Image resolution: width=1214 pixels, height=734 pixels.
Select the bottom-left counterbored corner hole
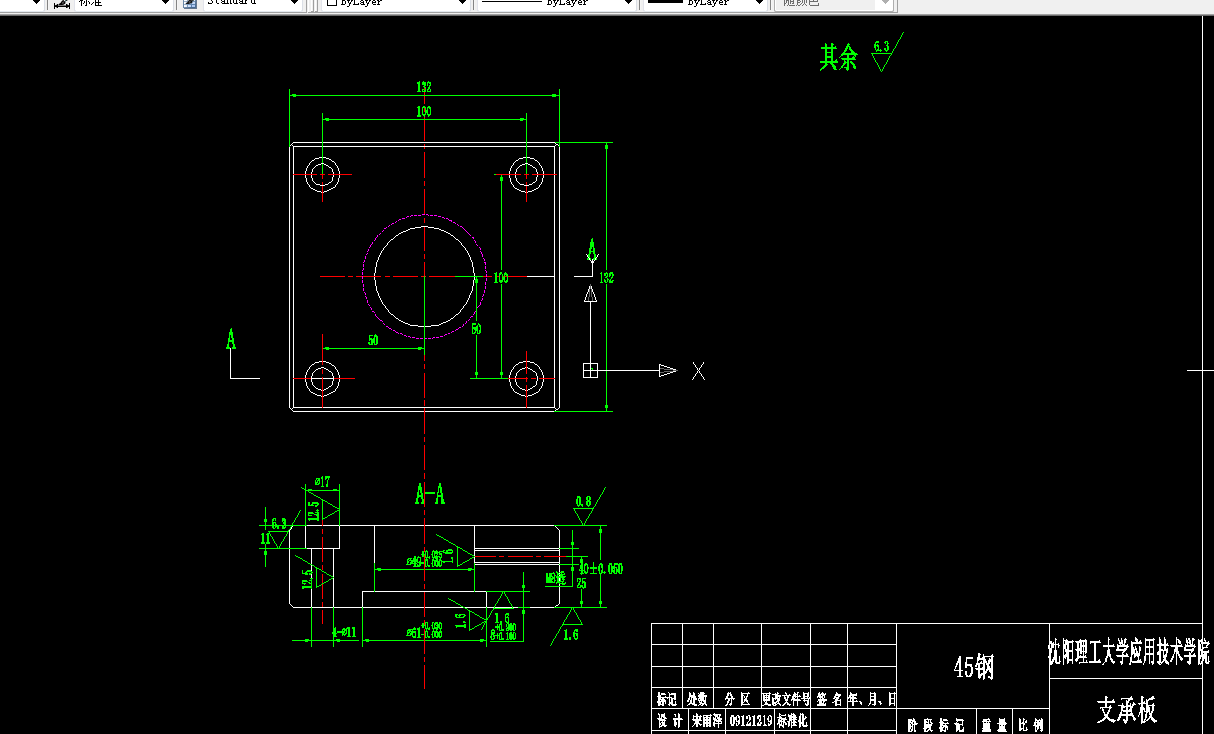(322, 379)
